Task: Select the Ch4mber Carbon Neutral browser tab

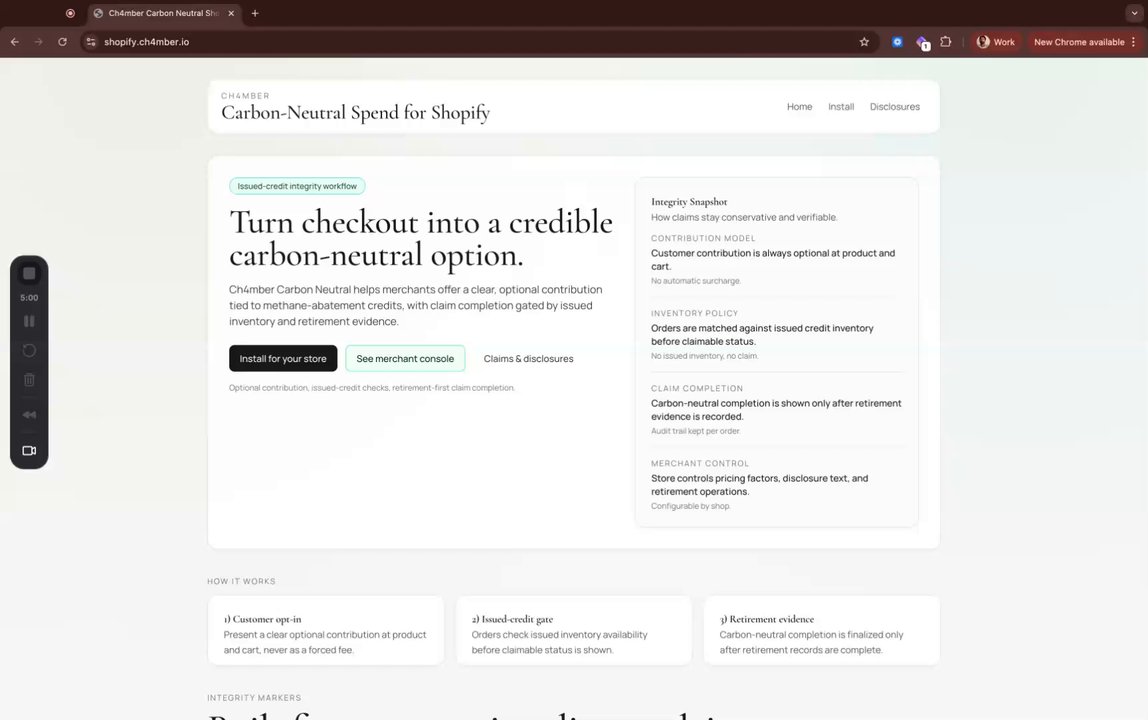Action: (165, 13)
